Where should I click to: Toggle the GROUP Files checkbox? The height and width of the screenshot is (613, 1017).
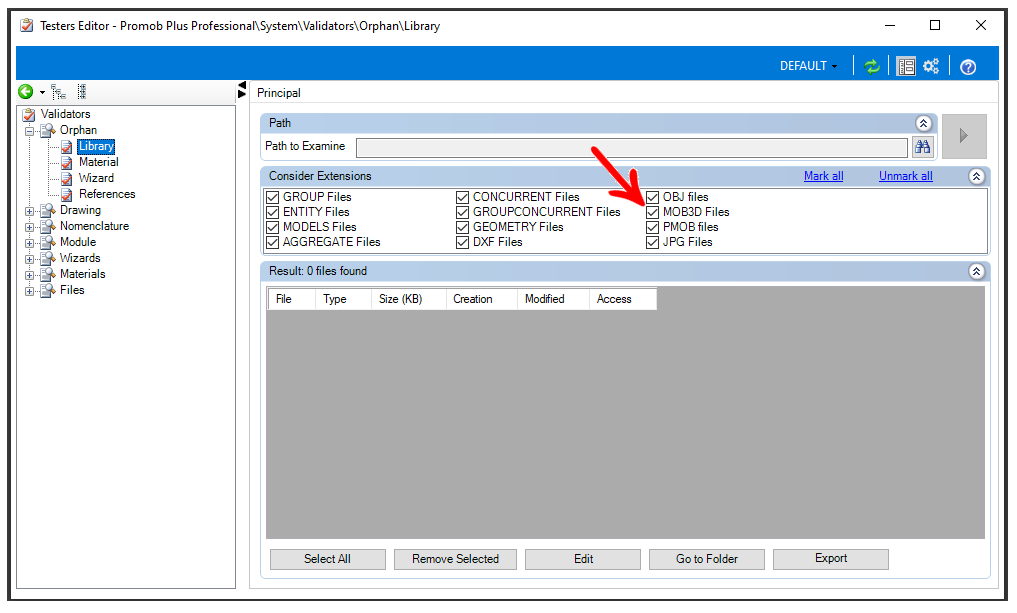(272, 197)
